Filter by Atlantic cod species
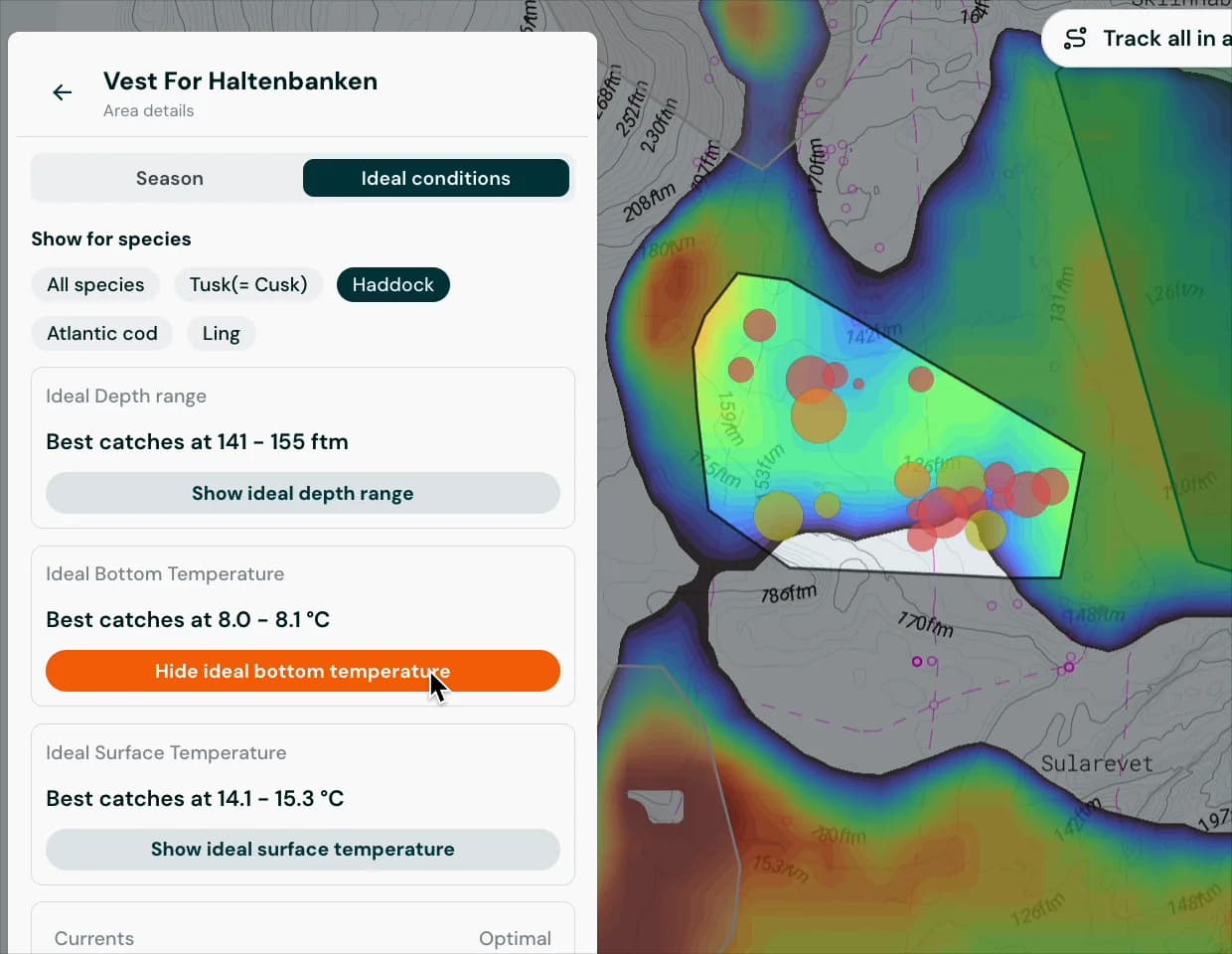This screenshot has height=954, width=1232. click(x=102, y=333)
